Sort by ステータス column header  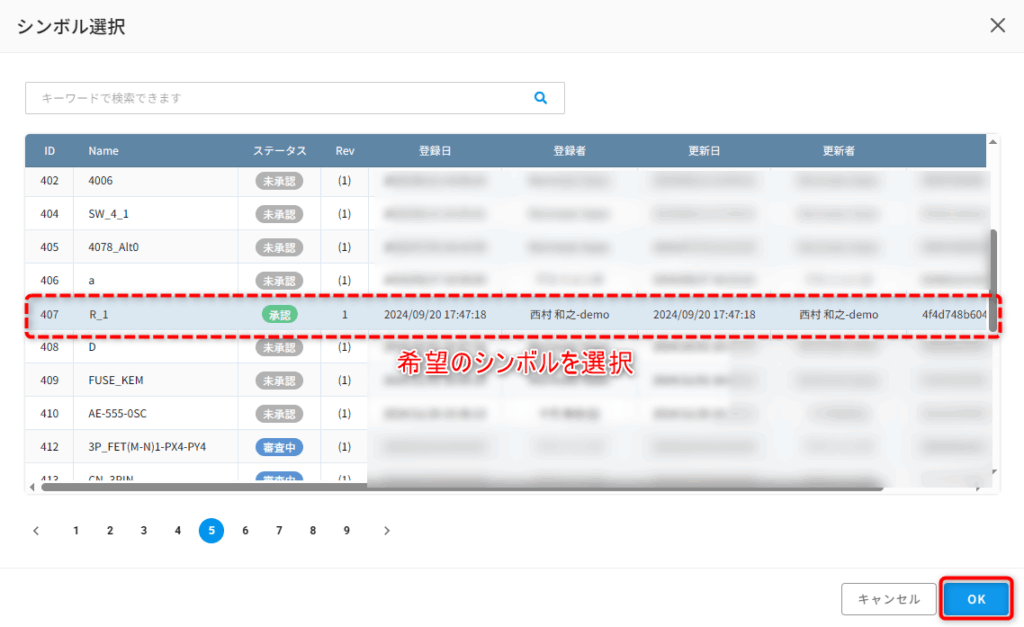tap(280, 151)
